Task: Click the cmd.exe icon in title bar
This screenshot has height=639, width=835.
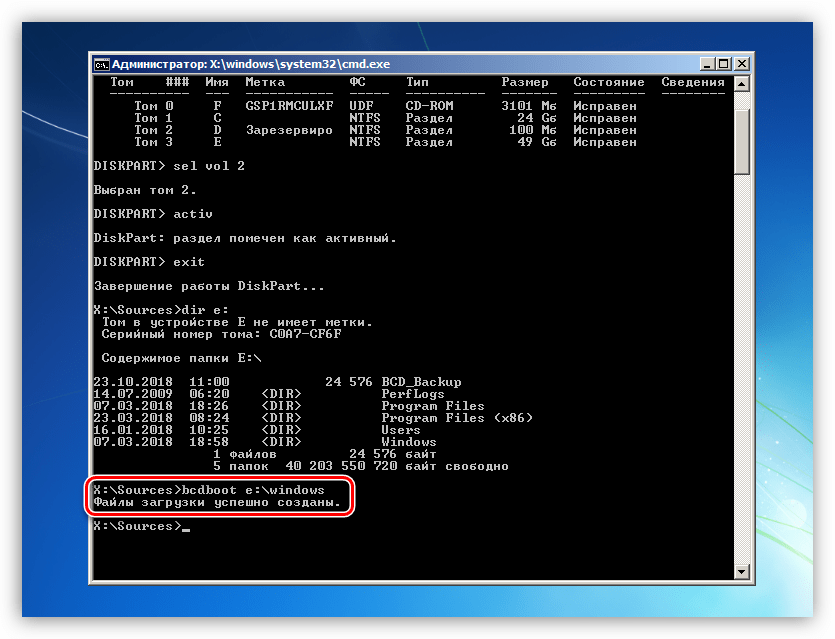Action: pyautogui.click(x=101, y=64)
